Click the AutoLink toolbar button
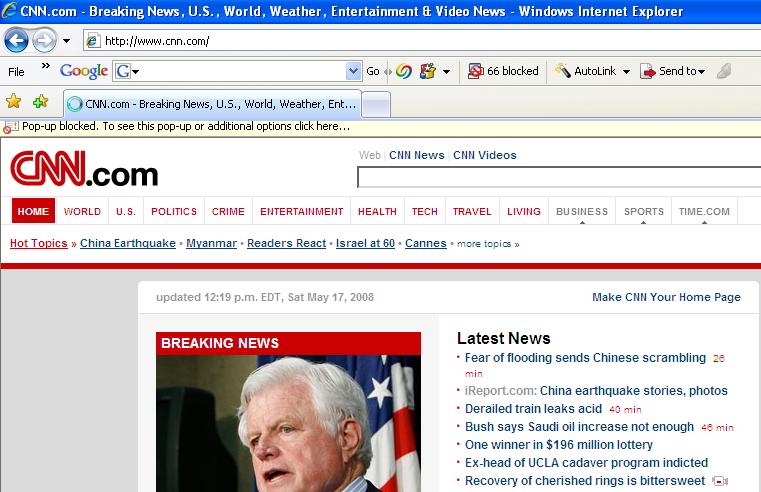The height and width of the screenshot is (492, 761). click(592, 71)
